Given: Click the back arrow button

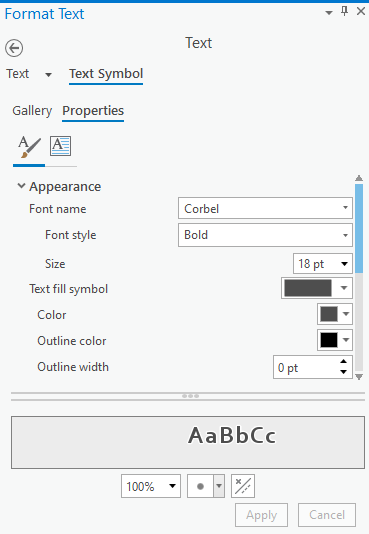Looking at the screenshot, I should tap(14, 48).
